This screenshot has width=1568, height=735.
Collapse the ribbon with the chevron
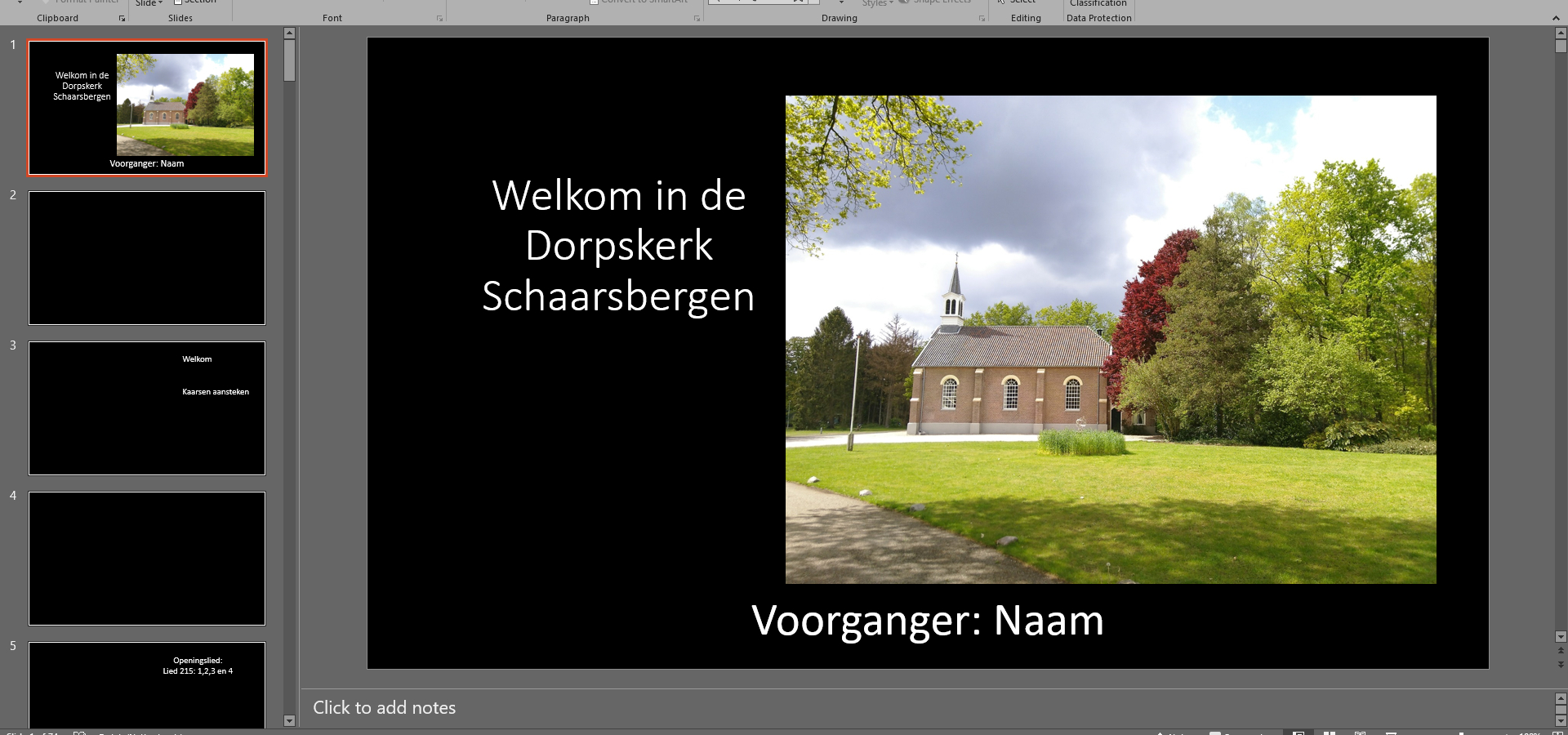[x=1555, y=18]
